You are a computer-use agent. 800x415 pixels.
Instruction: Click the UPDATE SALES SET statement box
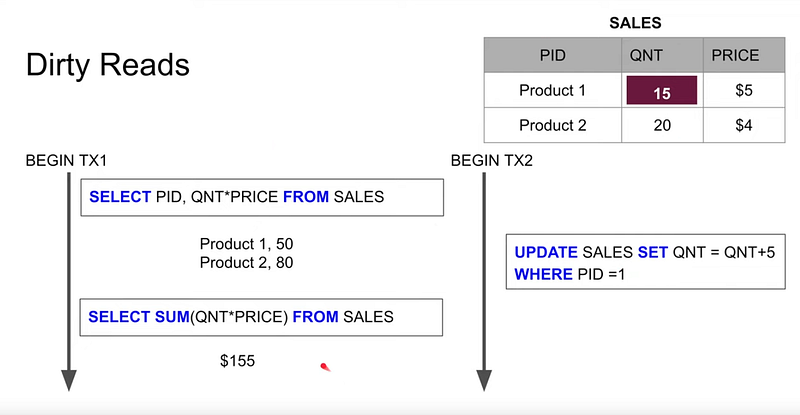click(645, 262)
